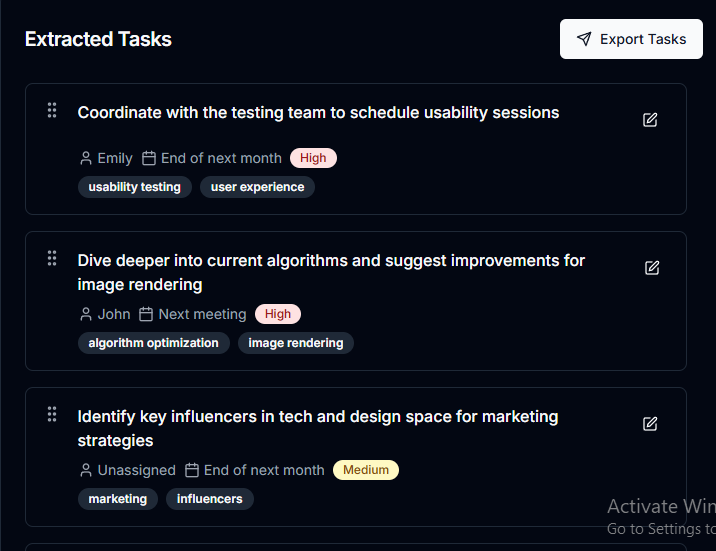Select the algorithm optimization tag
716x551 pixels.
(x=153, y=343)
